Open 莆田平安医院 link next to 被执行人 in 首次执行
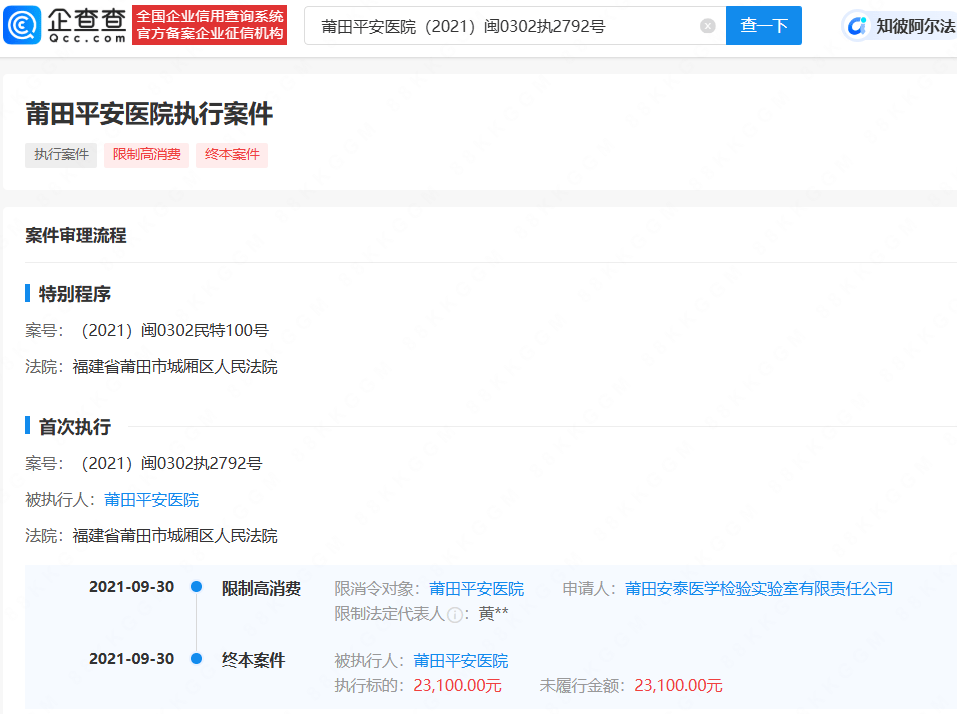 (x=151, y=499)
